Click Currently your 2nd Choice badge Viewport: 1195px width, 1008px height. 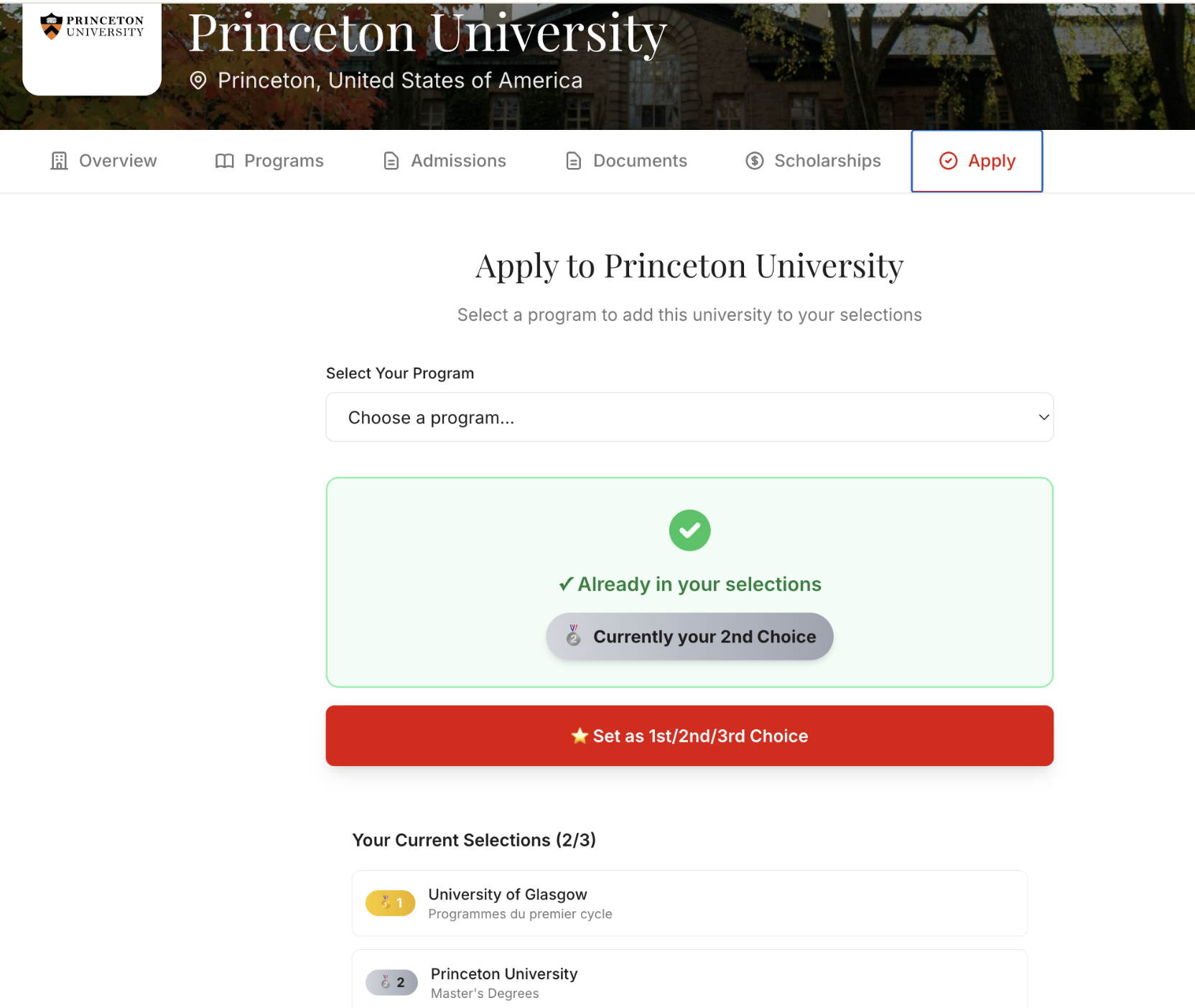tap(689, 637)
